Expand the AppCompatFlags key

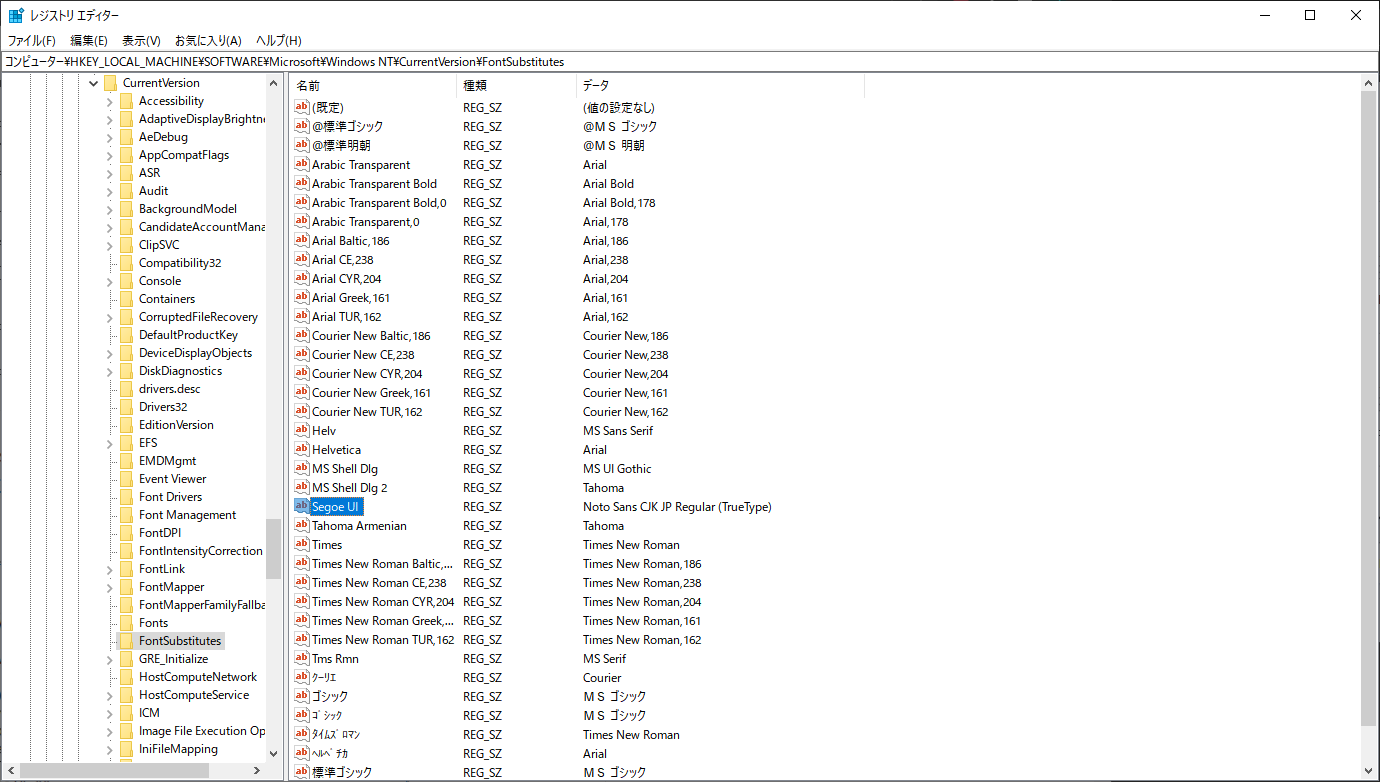point(110,155)
